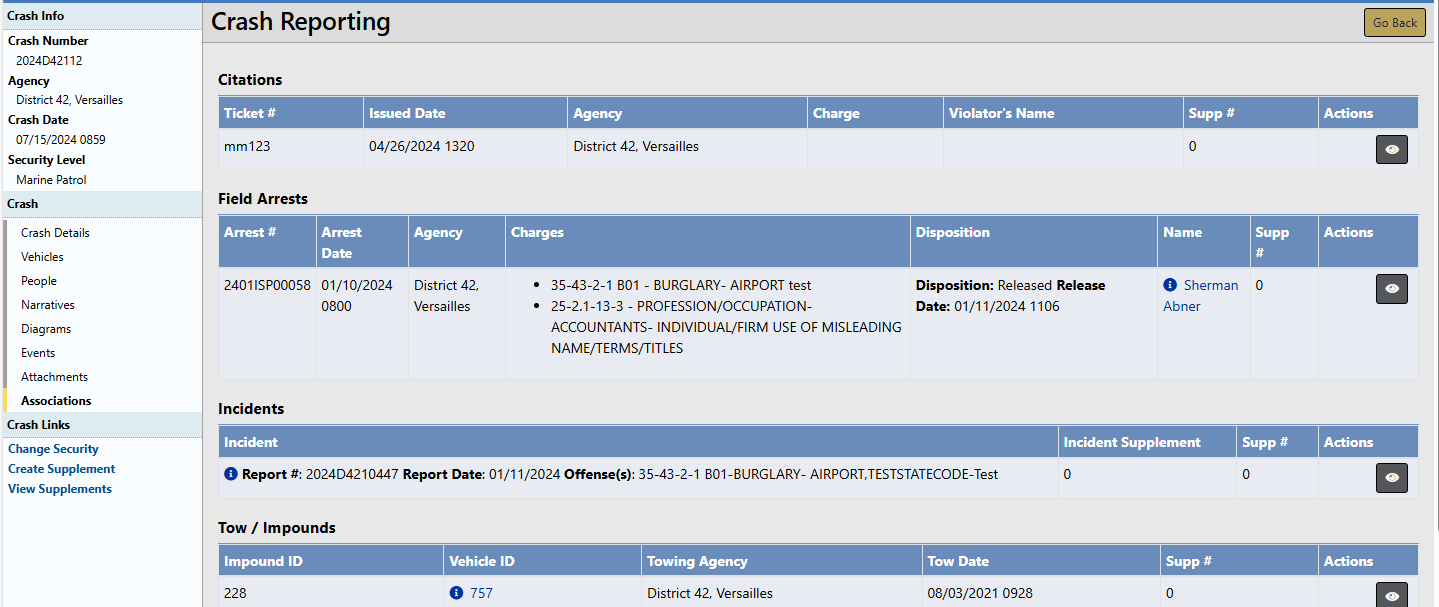This screenshot has height=607, width=1439.
Task: Click info icon beside Sherman Abner
Action: pos(1171,285)
